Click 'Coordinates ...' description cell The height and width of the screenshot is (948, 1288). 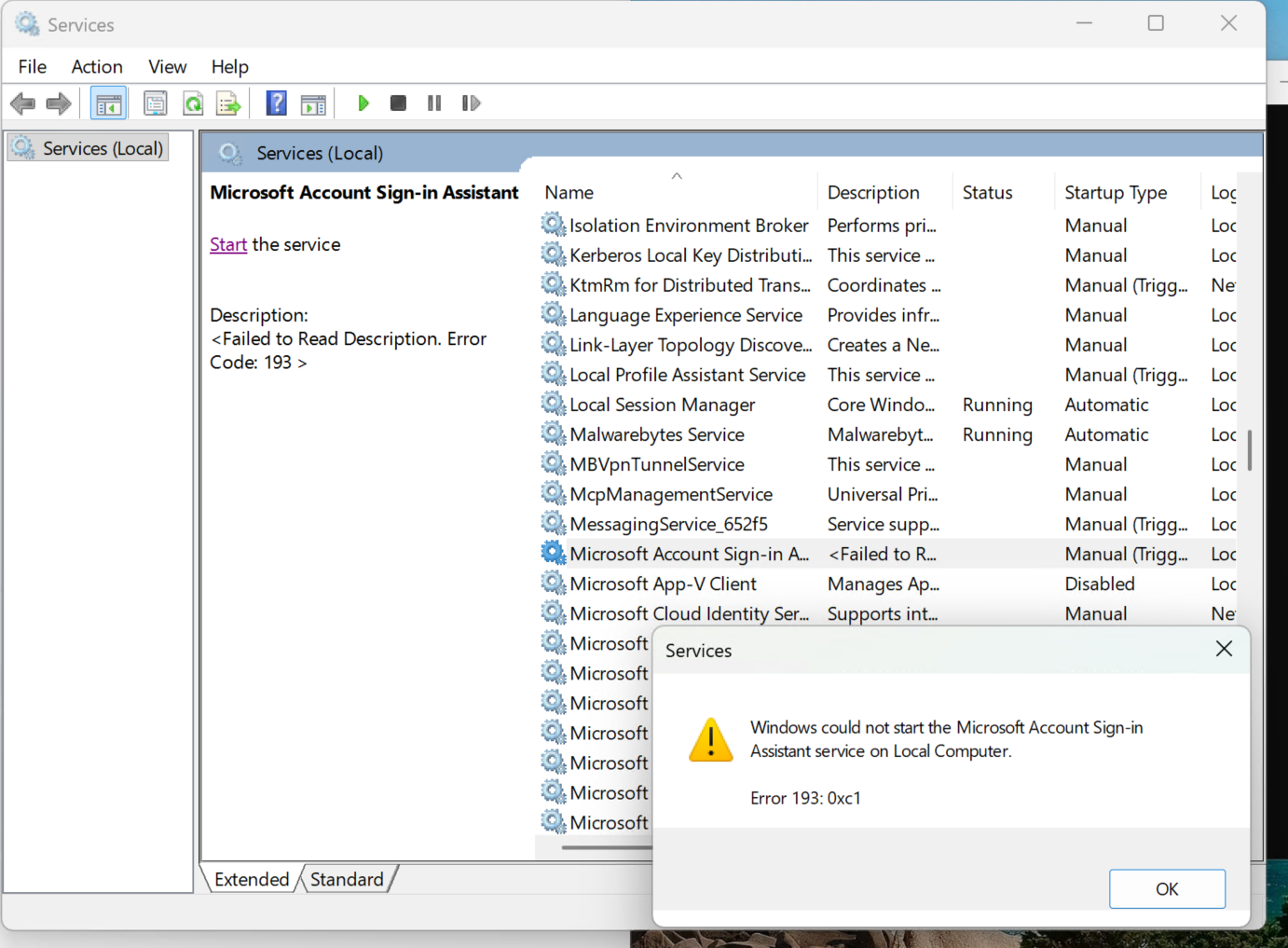[884, 285]
